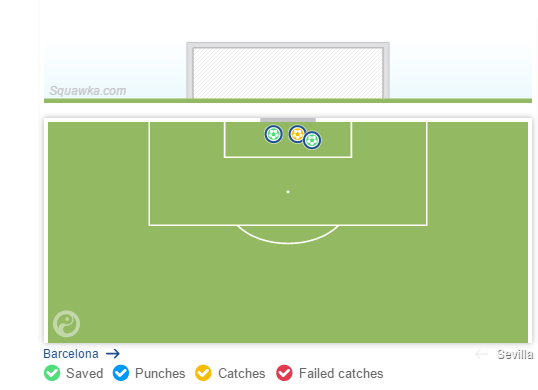The image size is (538, 390).
Task: Toggle the Catches filter checkmark
Action: (203, 373)
